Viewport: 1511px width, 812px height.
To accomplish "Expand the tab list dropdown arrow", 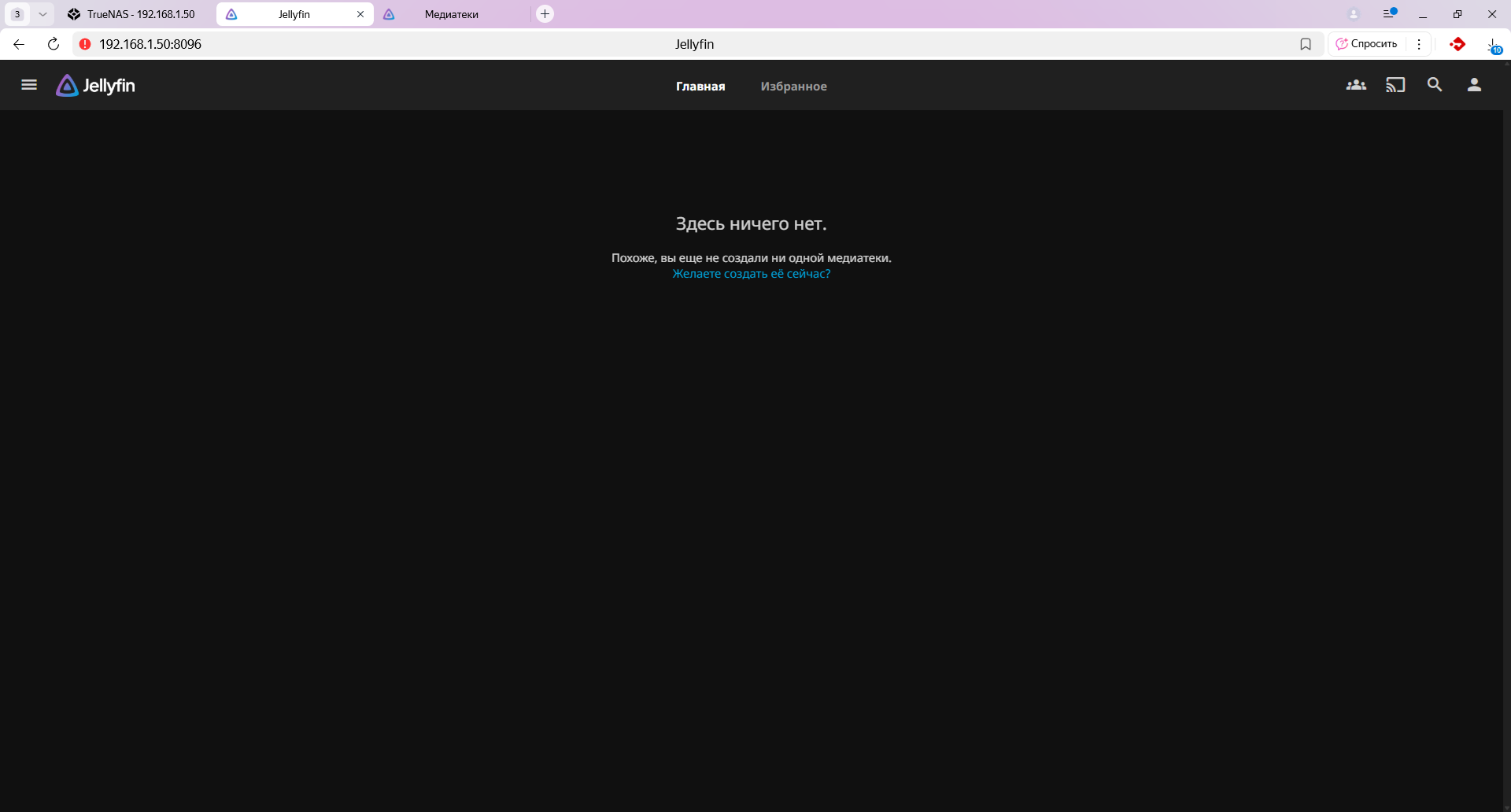I will click(42, 14).
